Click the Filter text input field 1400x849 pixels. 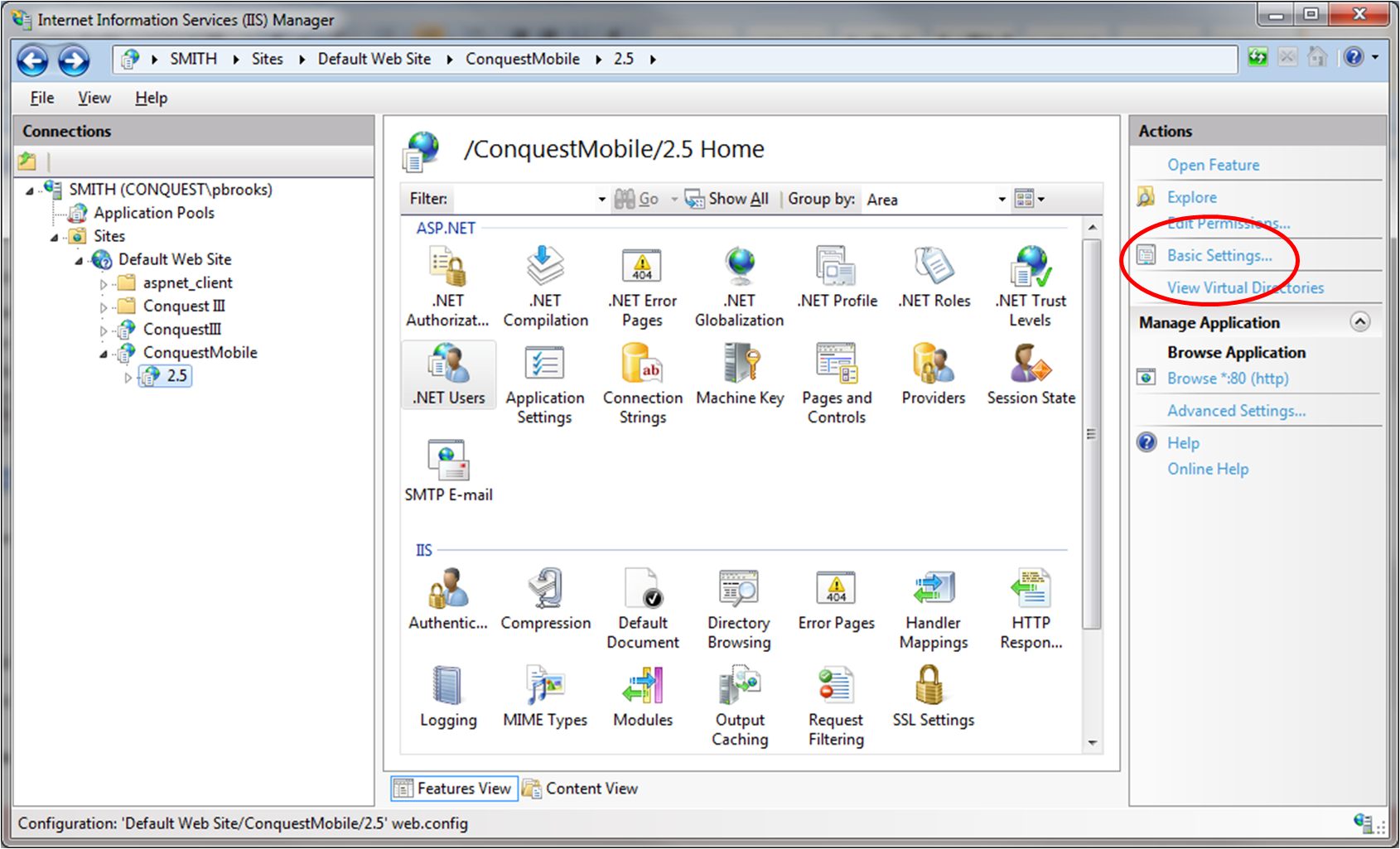[524, 200]
